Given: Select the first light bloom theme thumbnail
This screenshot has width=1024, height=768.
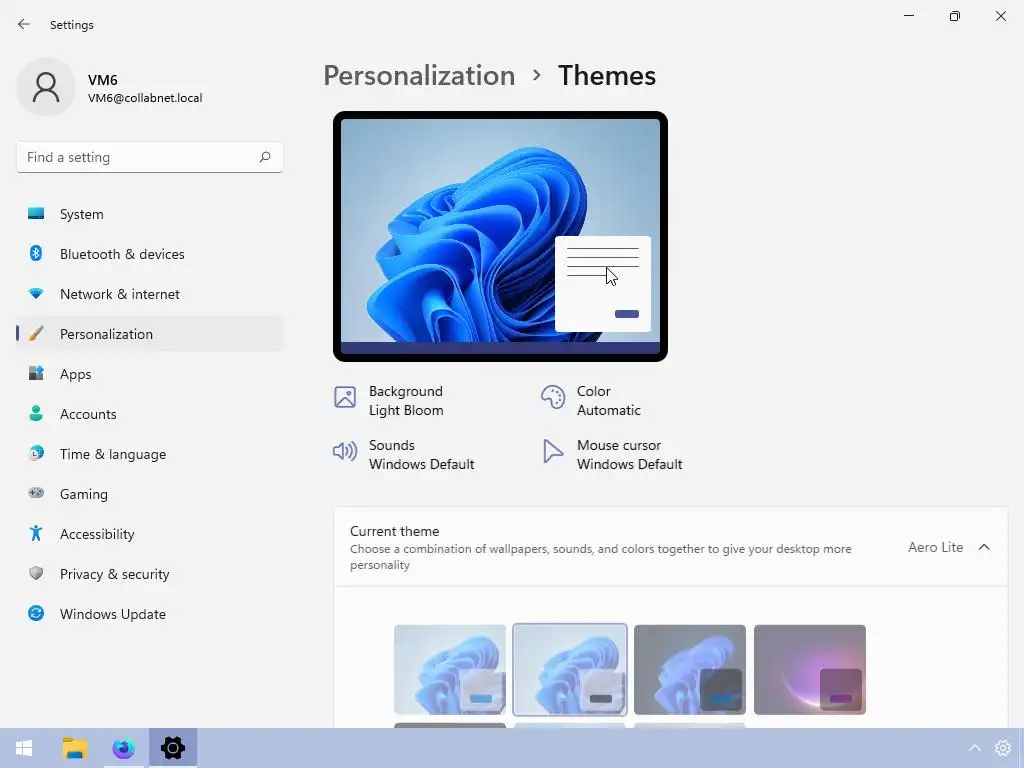Looking at the screenshot, I should coord(450,669).
